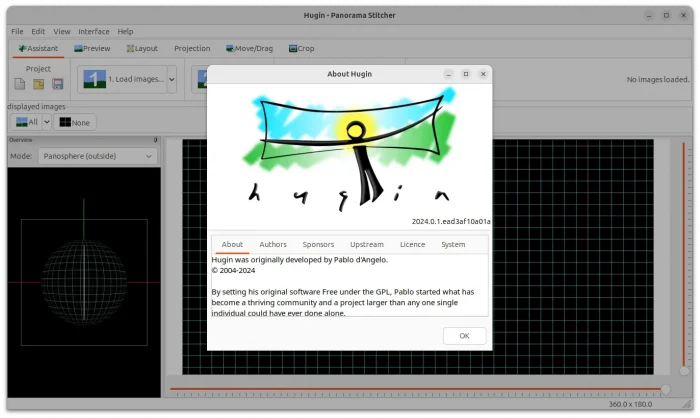Click the horizontal field of view slider handle
The image size is (700, 418).
[x=665, y=389]
